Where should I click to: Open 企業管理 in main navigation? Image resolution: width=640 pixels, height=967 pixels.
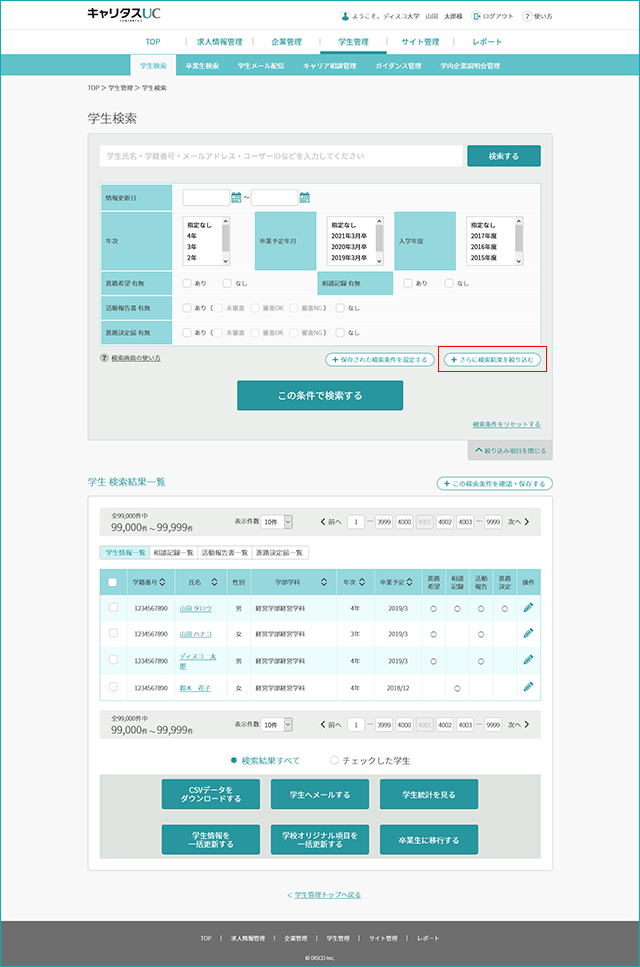[x=287, y=42]
